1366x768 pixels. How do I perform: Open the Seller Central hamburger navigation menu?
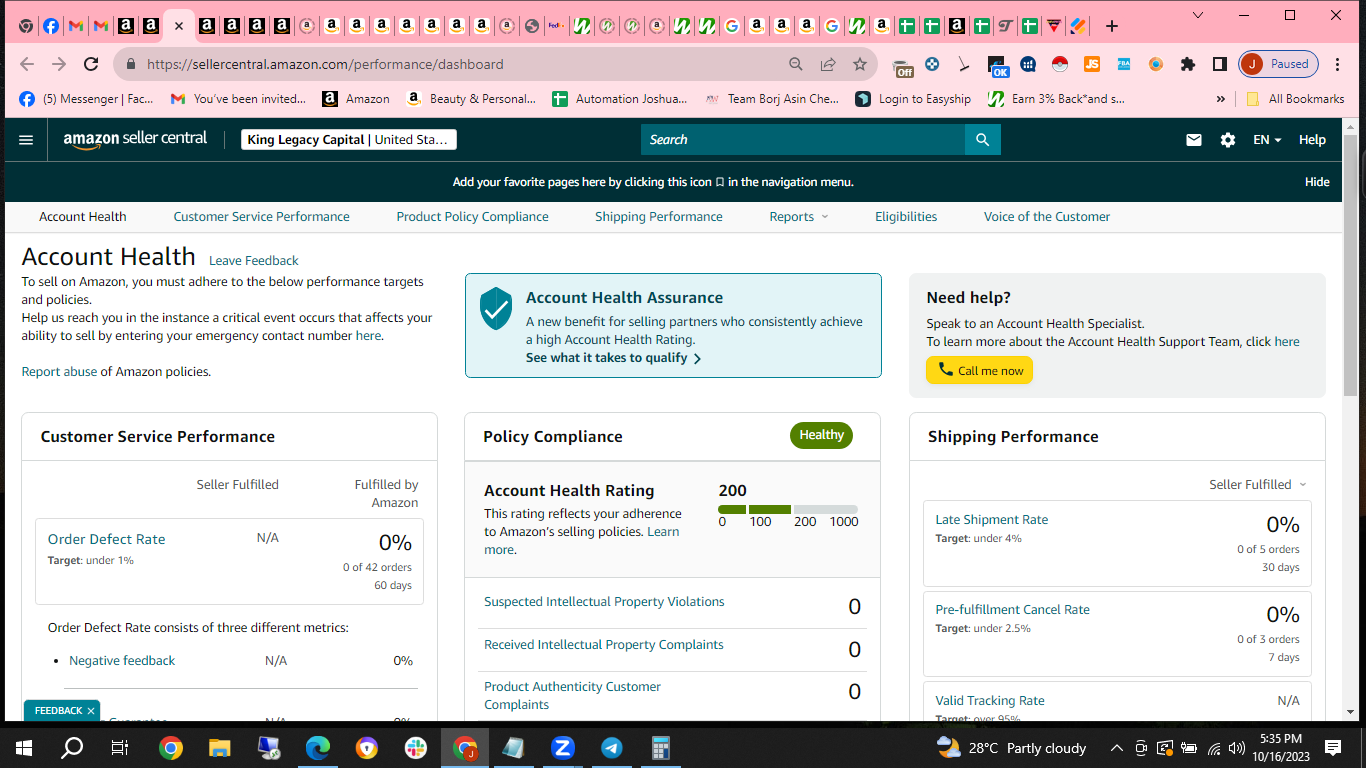click(26, 140)
